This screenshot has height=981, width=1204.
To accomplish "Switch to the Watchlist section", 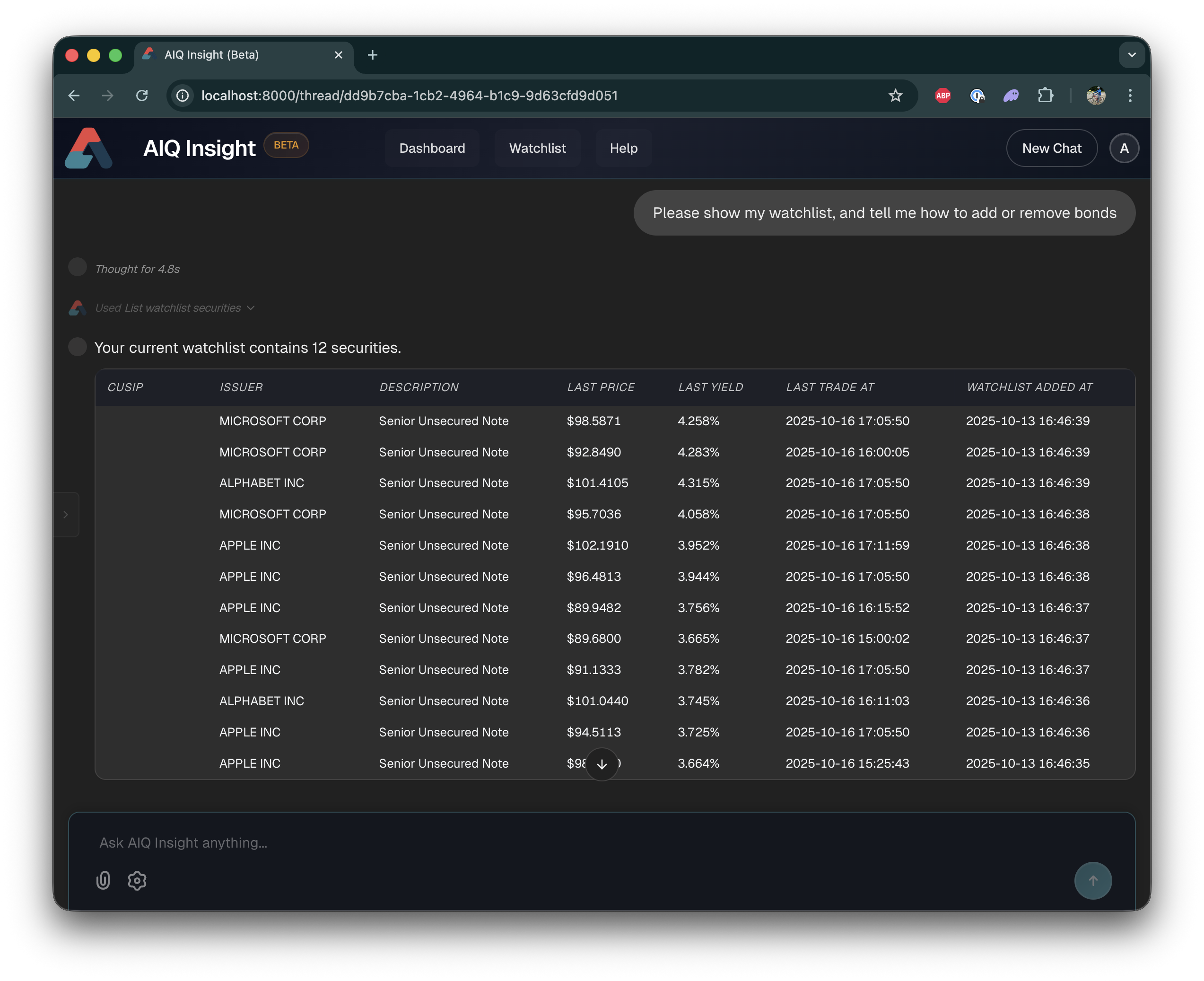I will (x=537, y=148).
